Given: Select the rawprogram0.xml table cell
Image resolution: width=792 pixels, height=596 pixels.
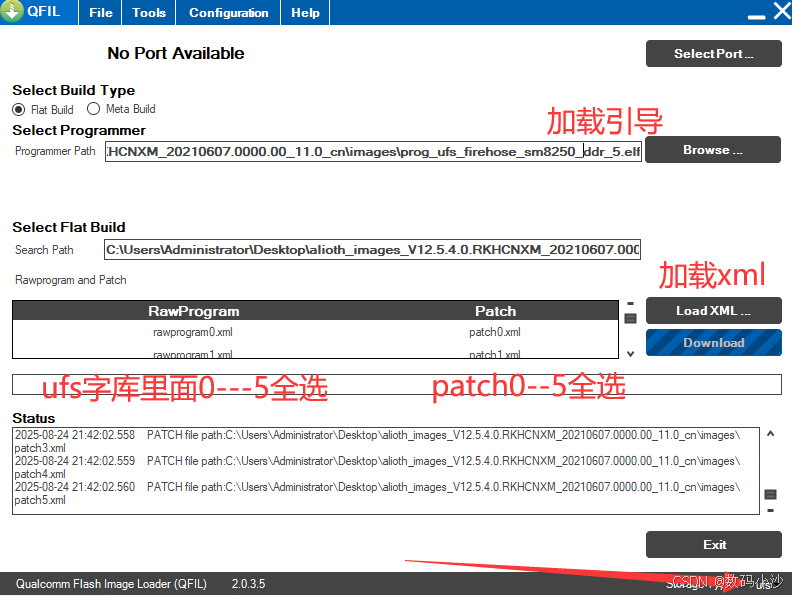Looking at the screenshot, I should point(193,332).
